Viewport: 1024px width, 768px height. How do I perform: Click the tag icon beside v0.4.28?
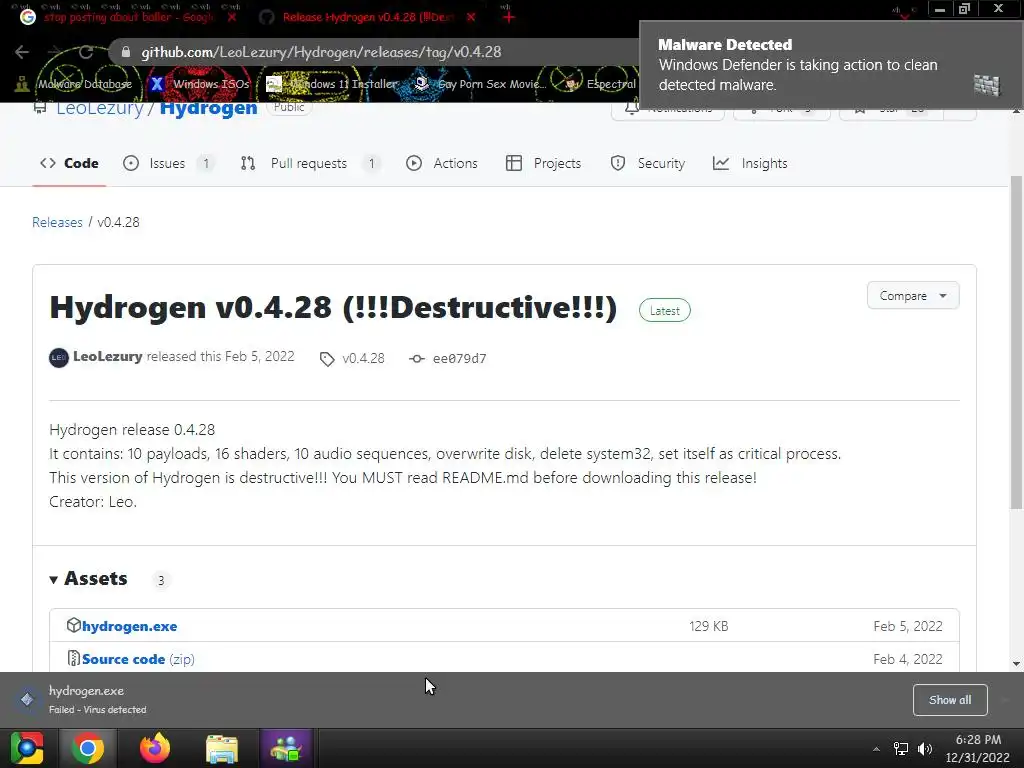click(x=327, y=359)
